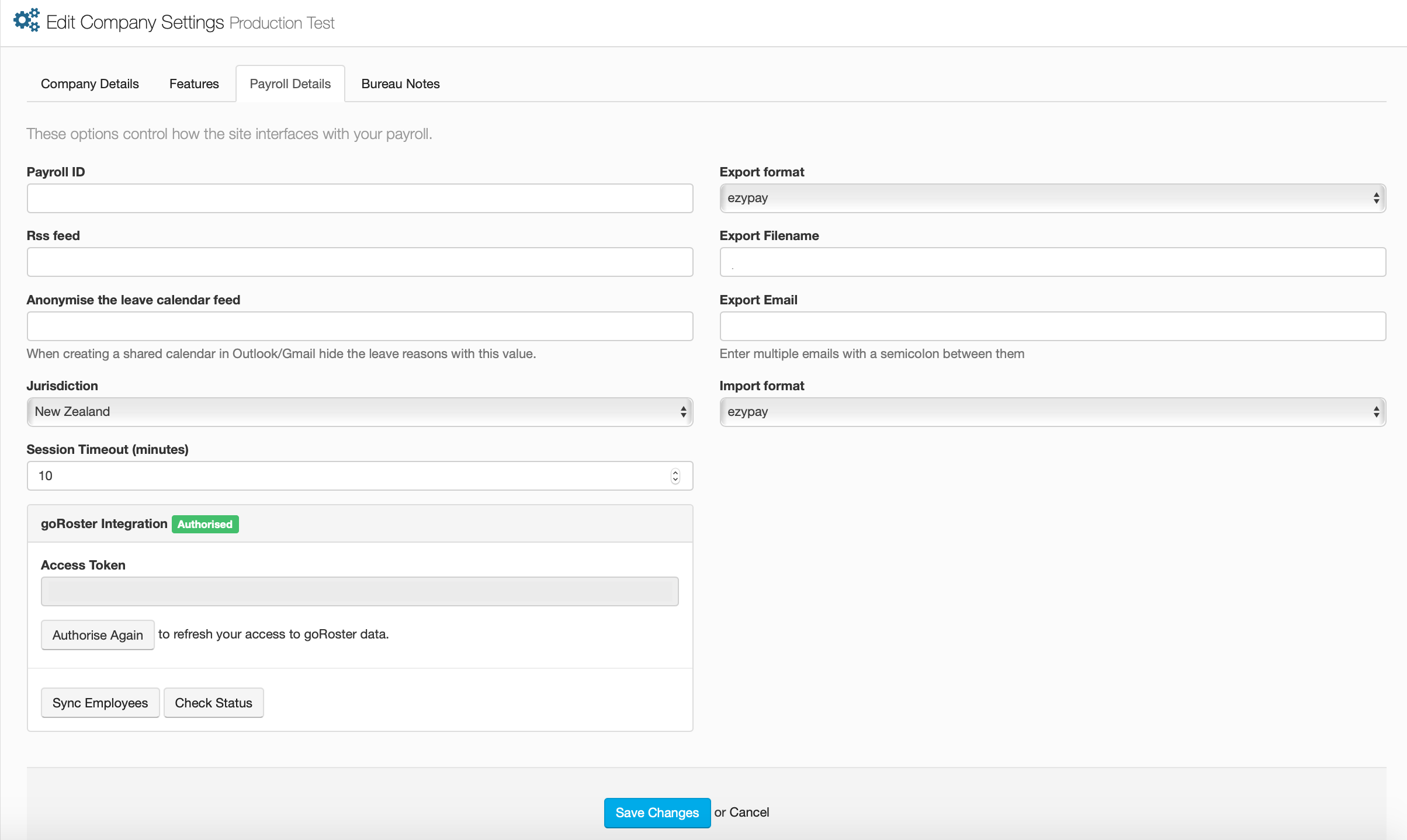Click the Anonymise leave calendar feed field
The width and height of the screenshot is (1407, 840).
coord(359,326)
